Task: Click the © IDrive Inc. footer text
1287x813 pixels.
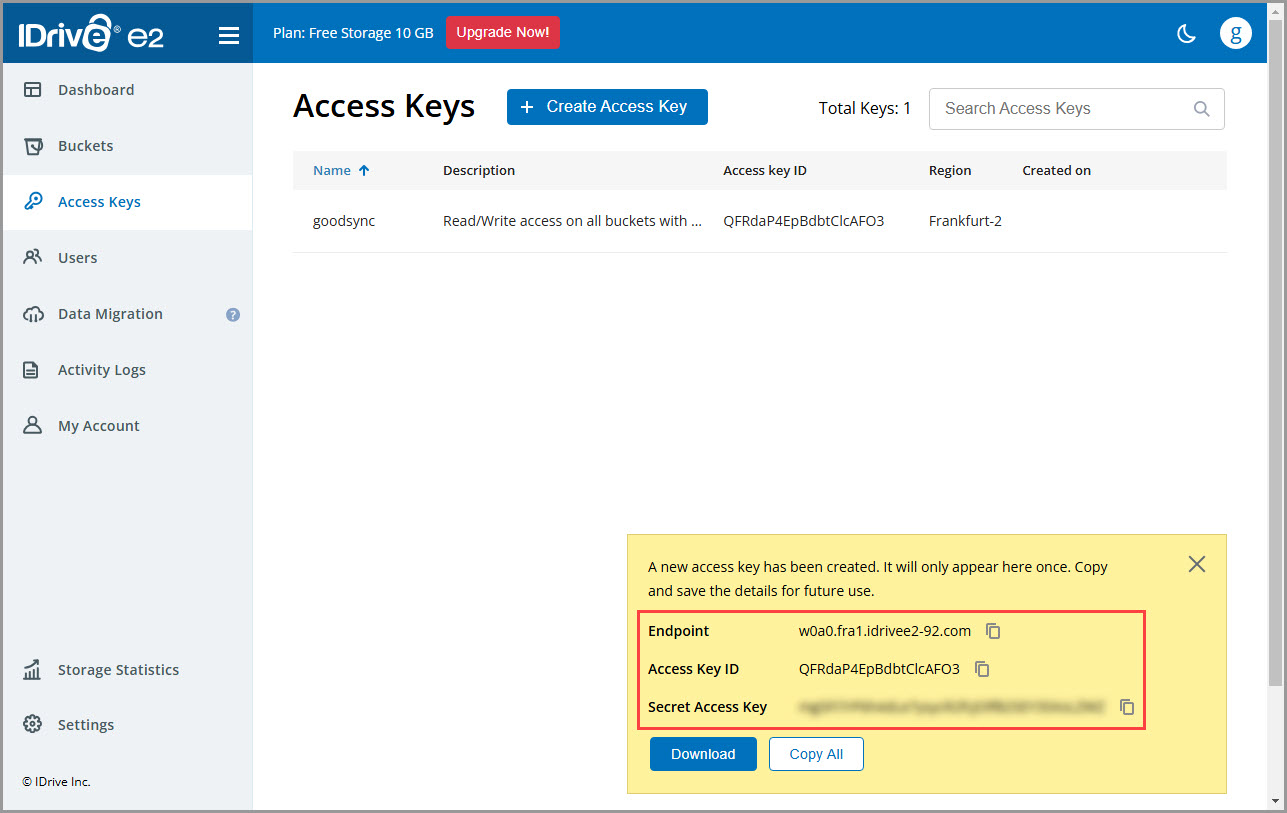Action: (57, 782)
